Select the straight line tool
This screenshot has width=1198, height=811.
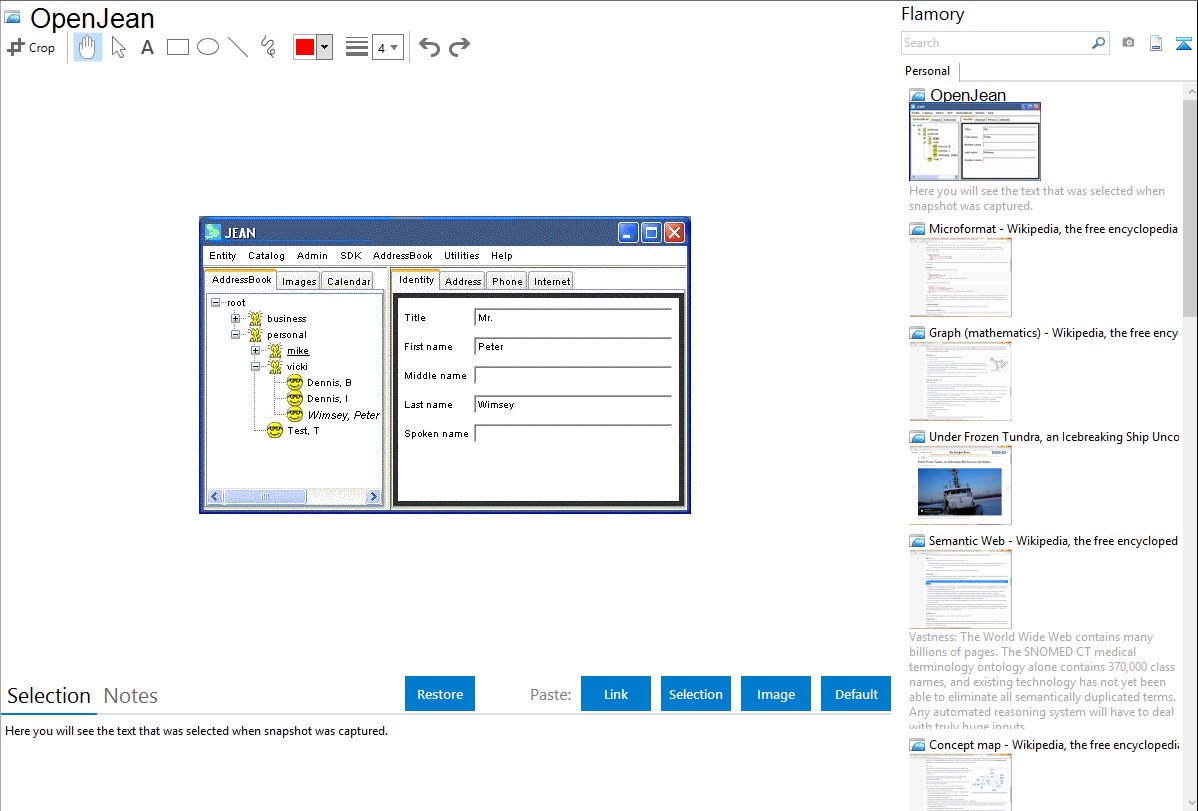pyautogui.click(x=238, y=47)
